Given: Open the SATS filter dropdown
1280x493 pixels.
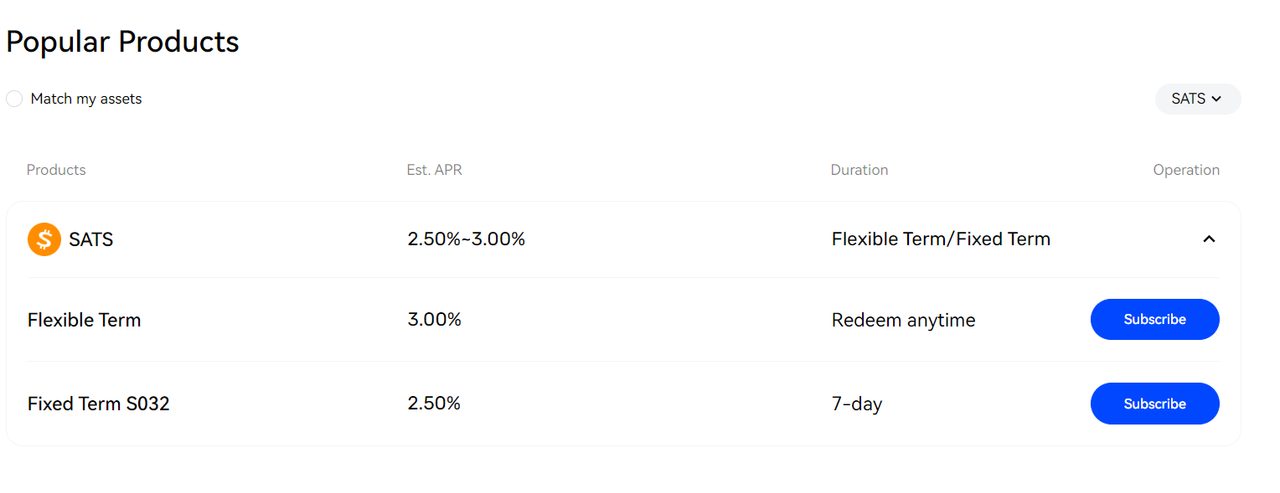Looking at the screenshot, I should click(1197, 99).
